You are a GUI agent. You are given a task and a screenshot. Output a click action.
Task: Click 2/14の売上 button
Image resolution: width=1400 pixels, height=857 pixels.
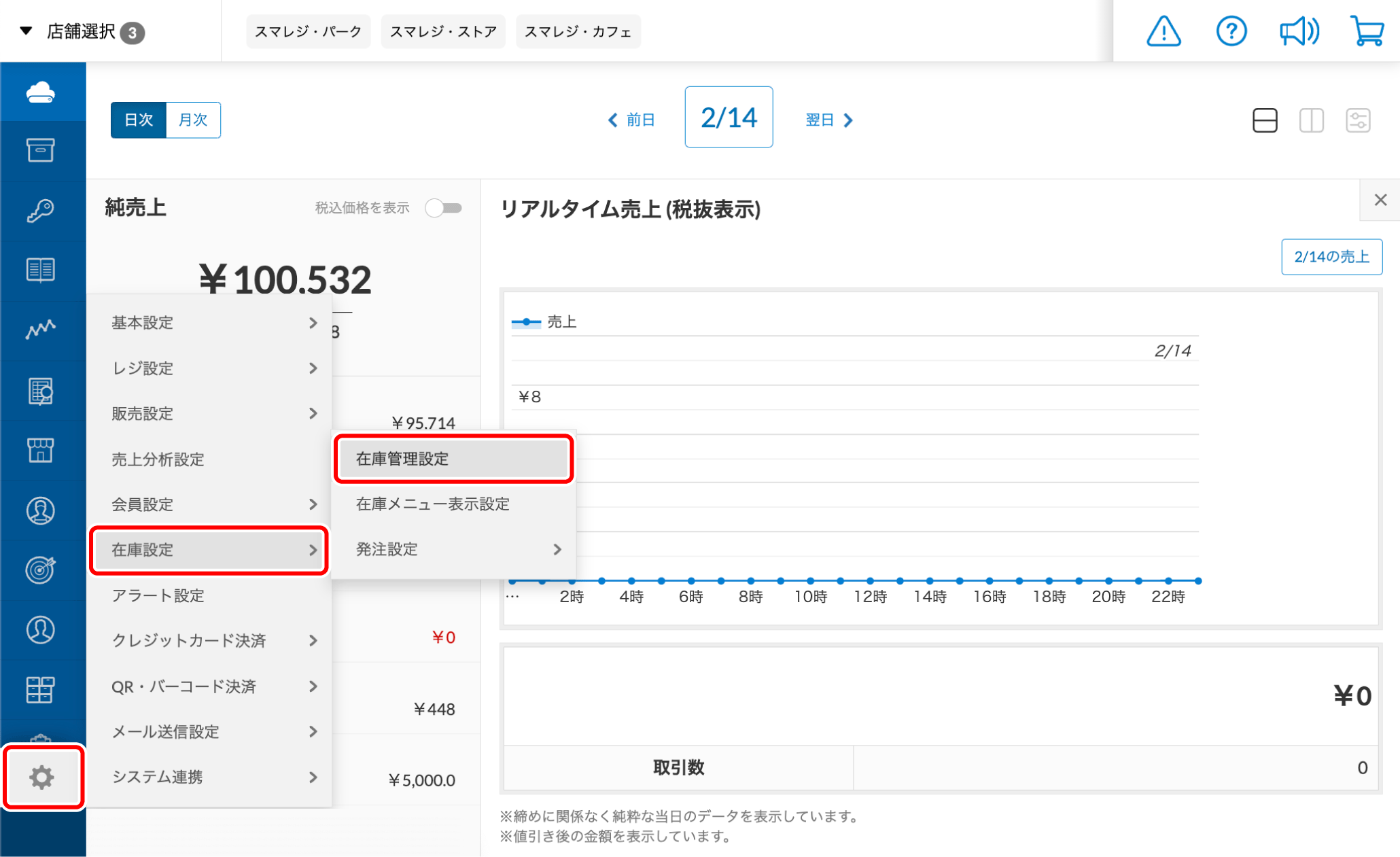coord(1331,257)
